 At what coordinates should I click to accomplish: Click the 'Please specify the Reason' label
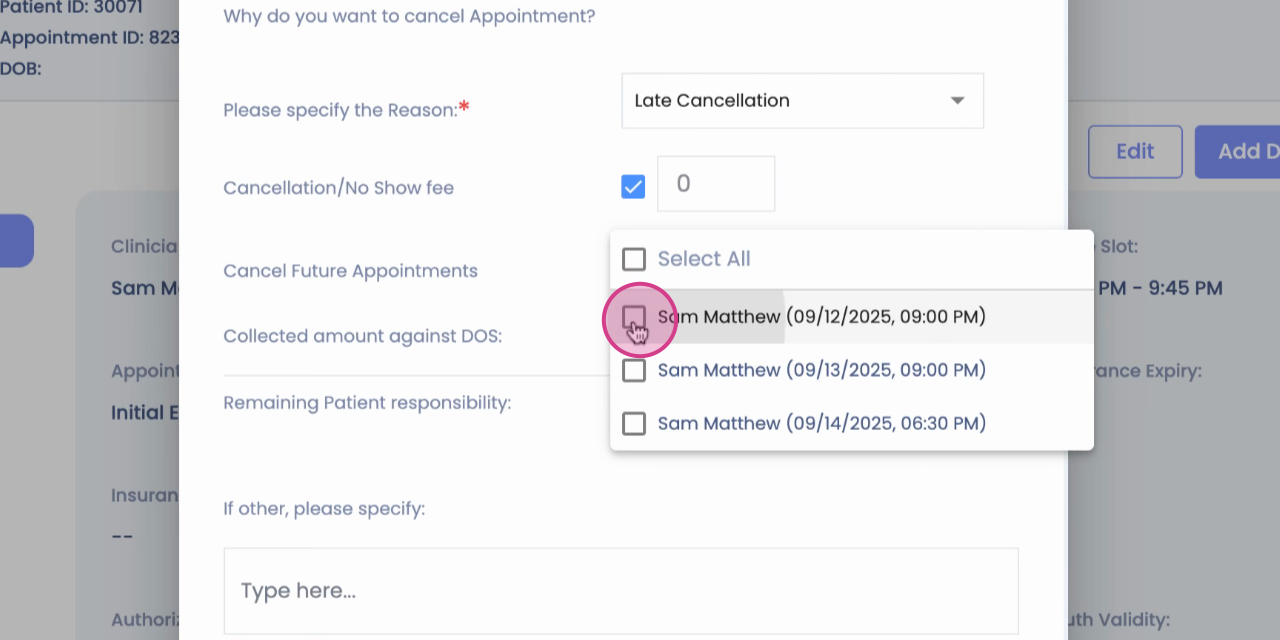[346, 109]
